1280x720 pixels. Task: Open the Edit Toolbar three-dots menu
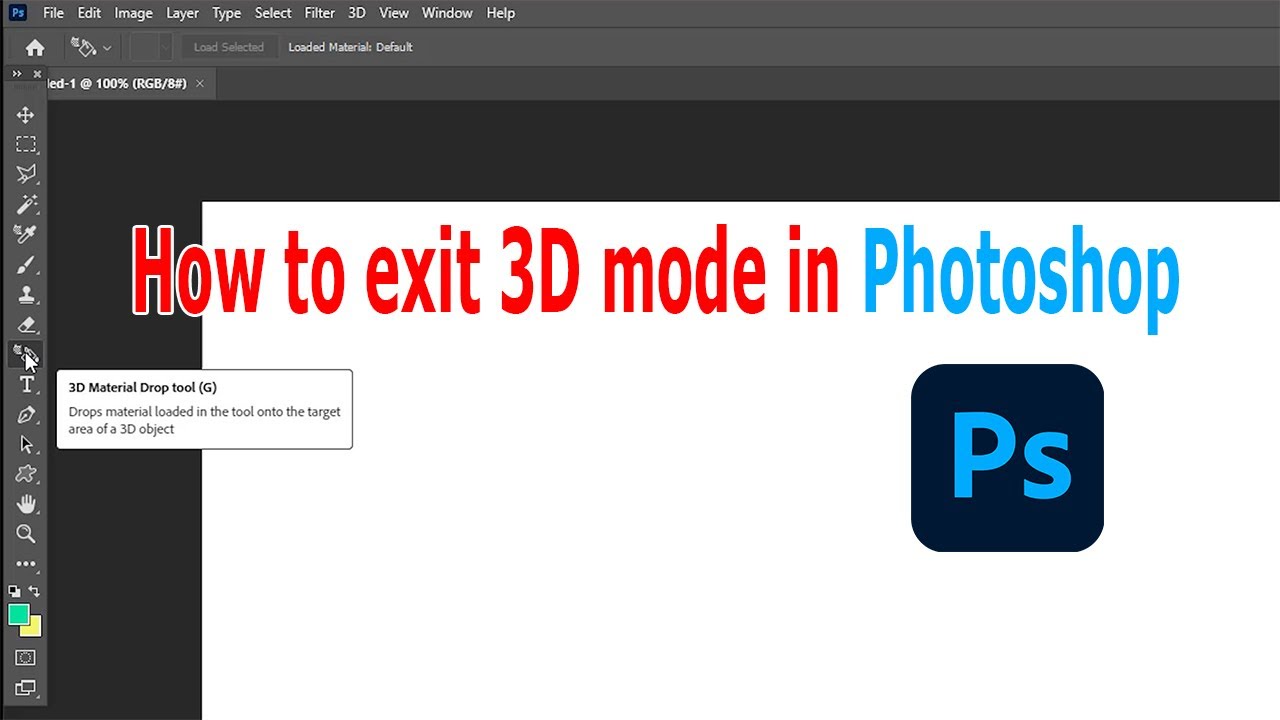(26, 564)
